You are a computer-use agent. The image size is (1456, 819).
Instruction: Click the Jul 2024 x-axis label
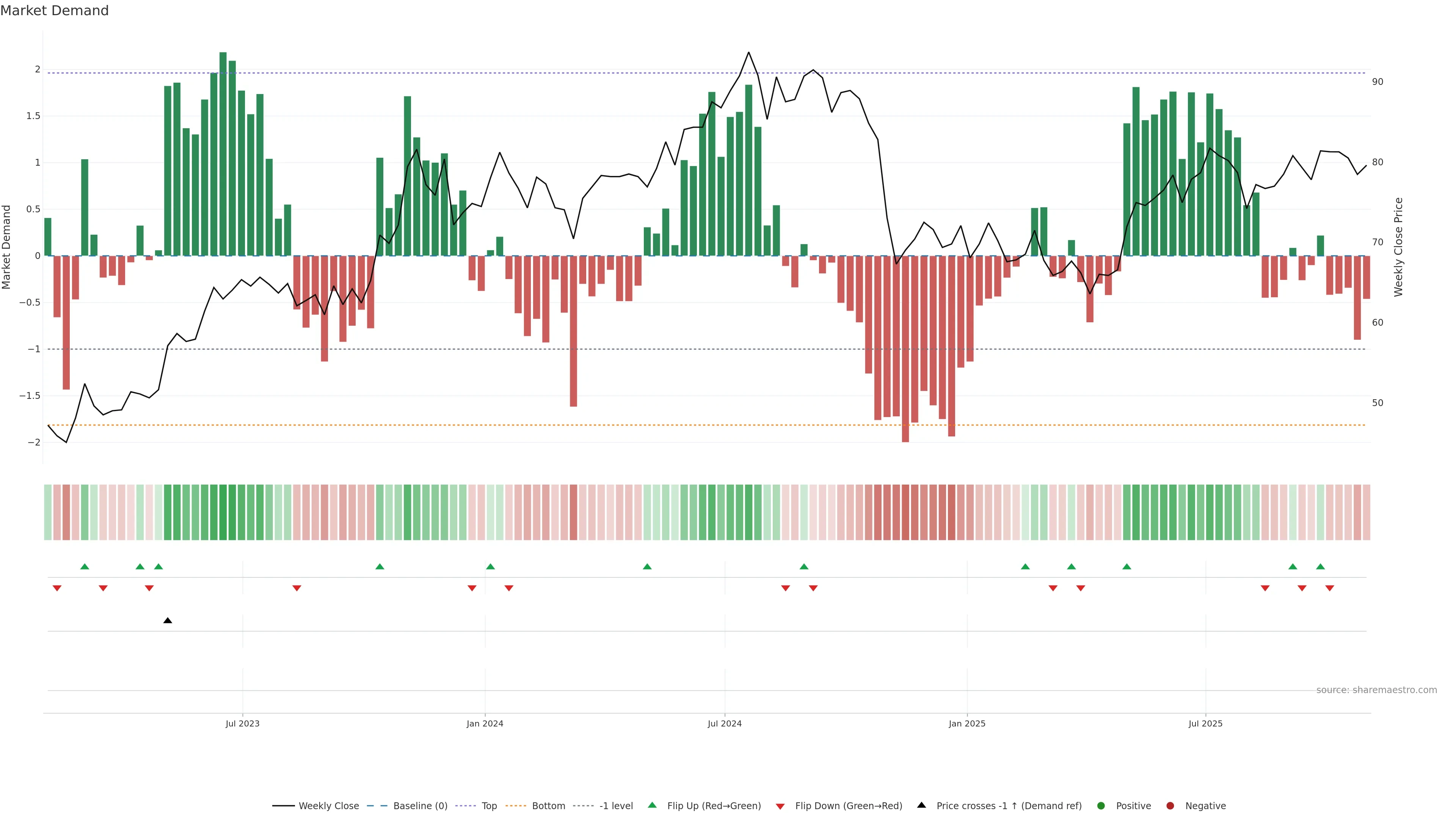click(x=725, y=724)
